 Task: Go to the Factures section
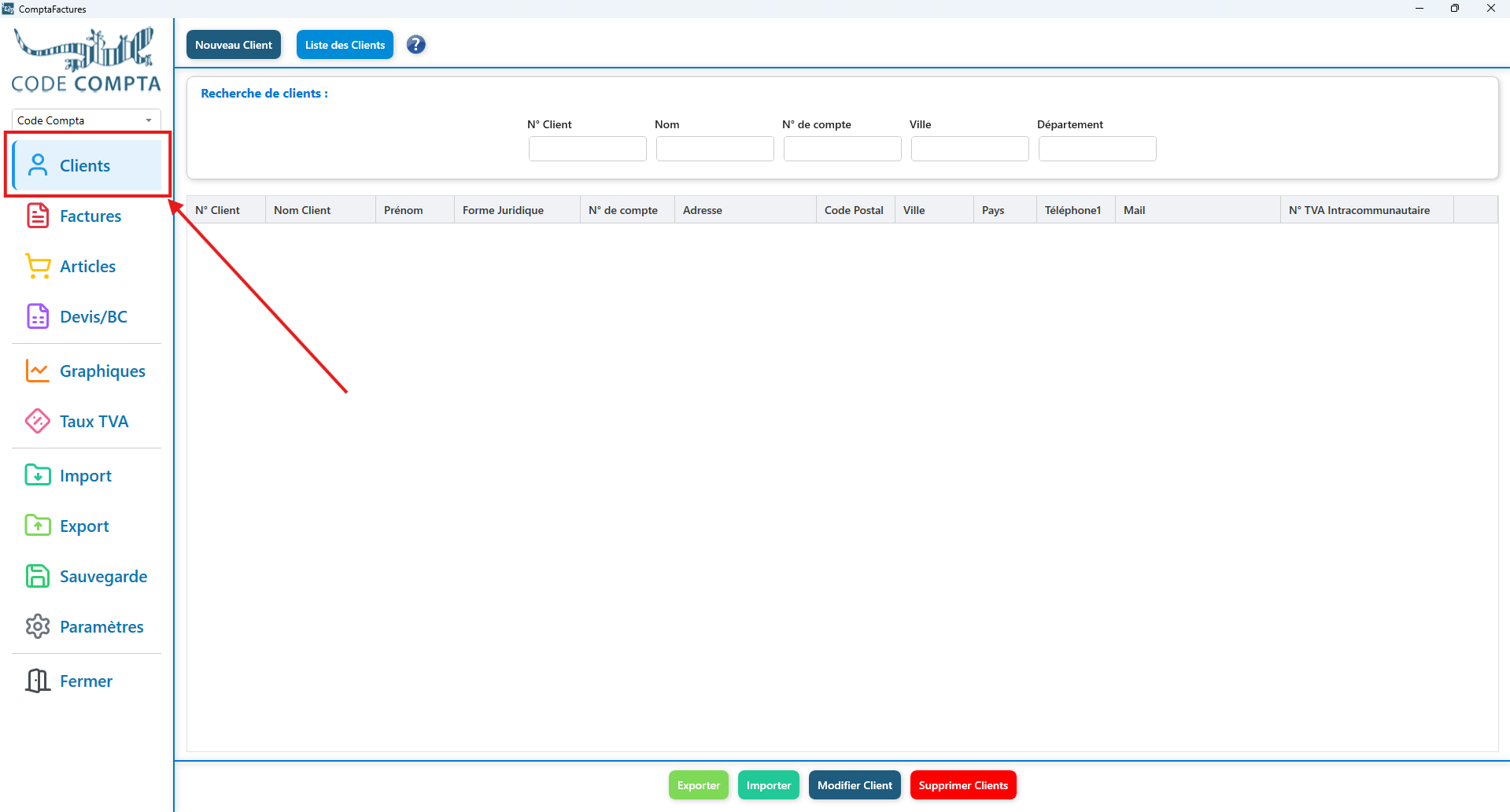(x=90, y=216)
